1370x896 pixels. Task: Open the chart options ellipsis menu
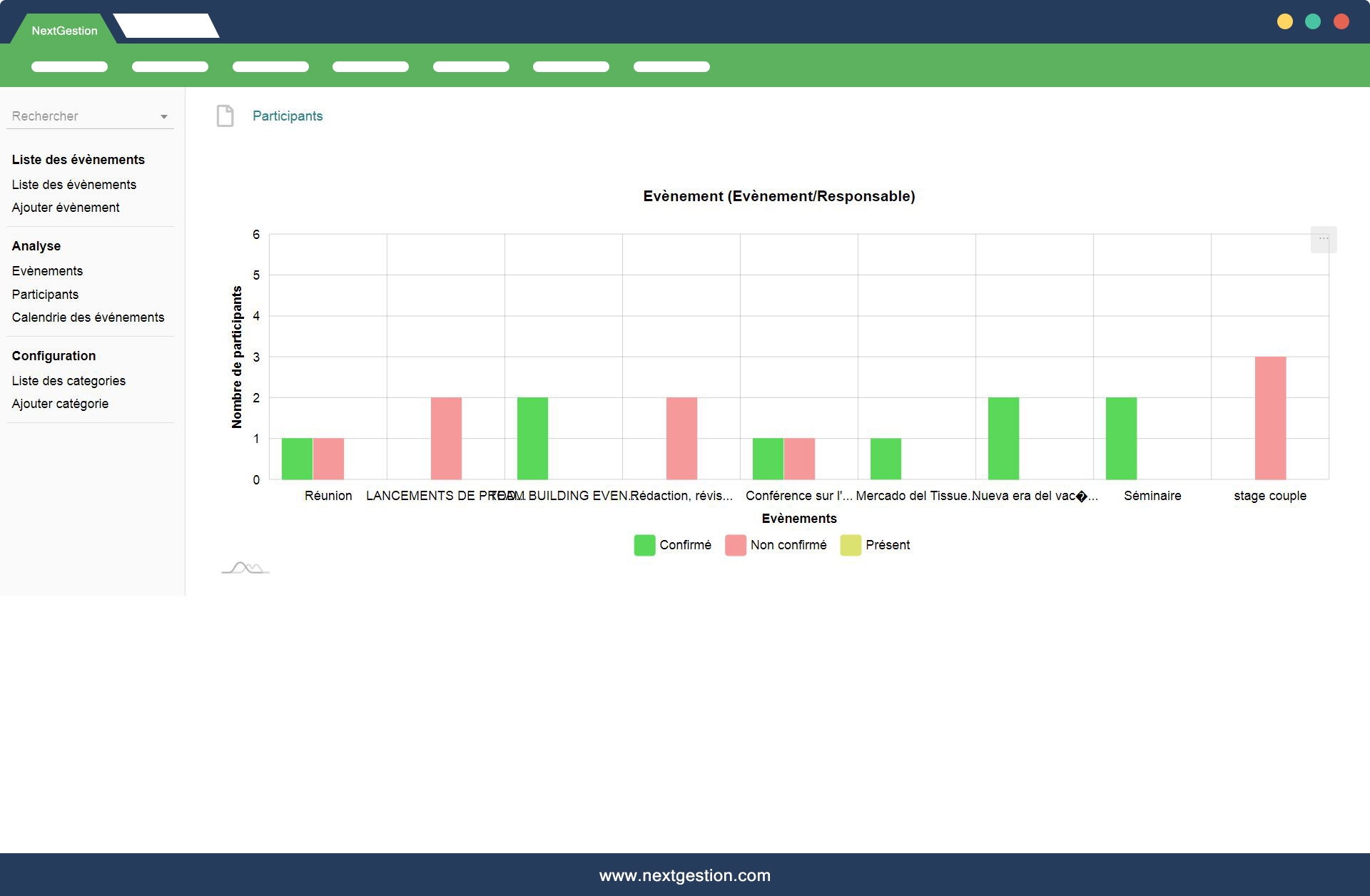tap(1323, 239)
